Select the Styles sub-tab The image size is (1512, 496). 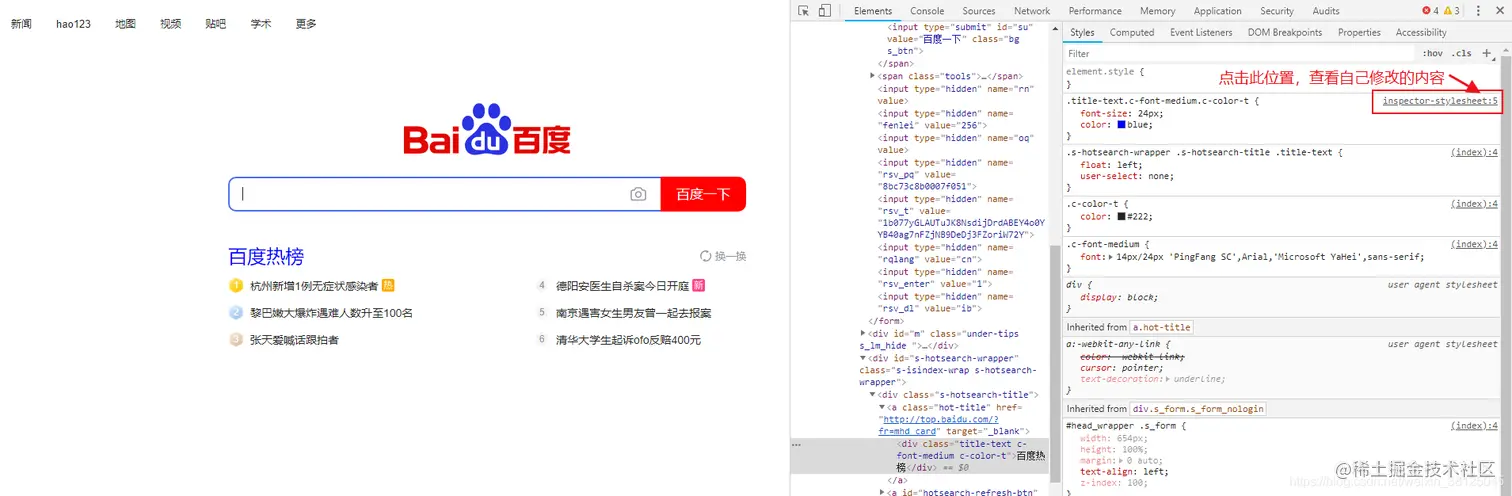point(1082,32)
